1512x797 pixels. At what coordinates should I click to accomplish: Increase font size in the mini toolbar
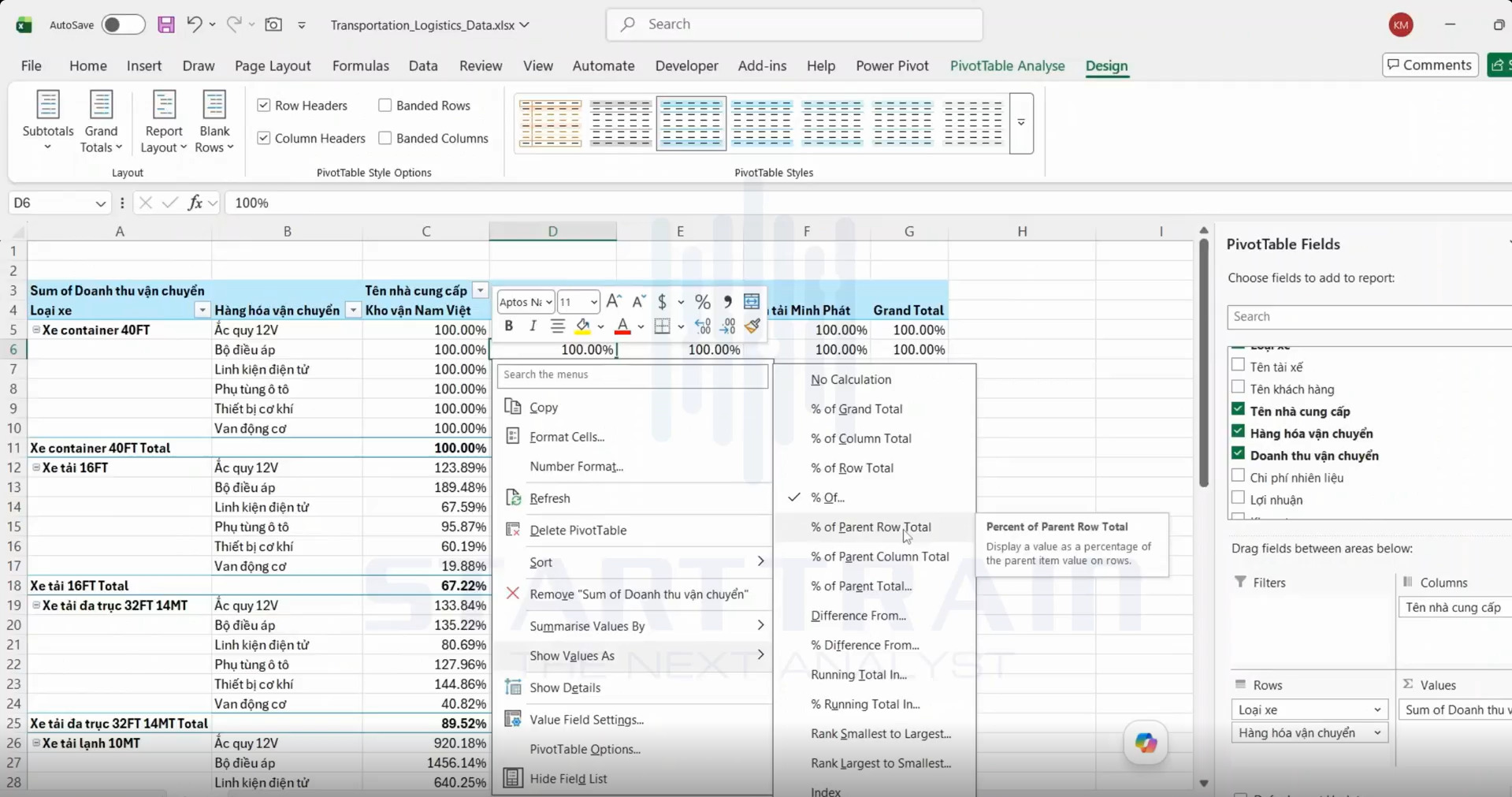(x=614, y=301)
